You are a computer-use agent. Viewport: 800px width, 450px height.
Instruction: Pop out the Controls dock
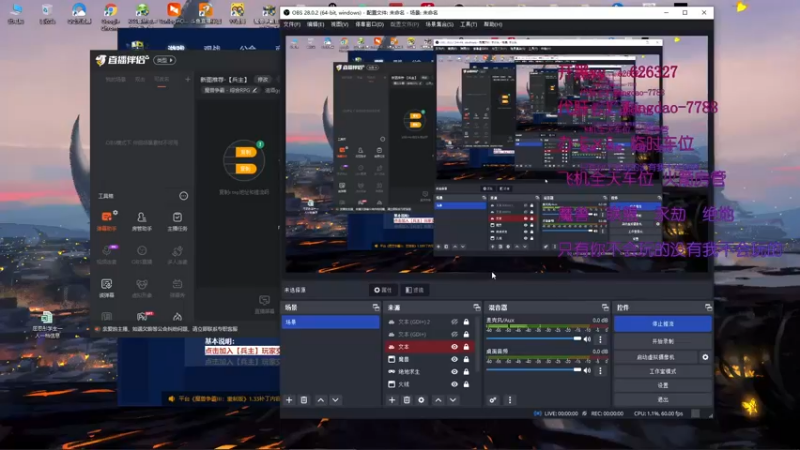pyautogui.click(x=708, y=307)
